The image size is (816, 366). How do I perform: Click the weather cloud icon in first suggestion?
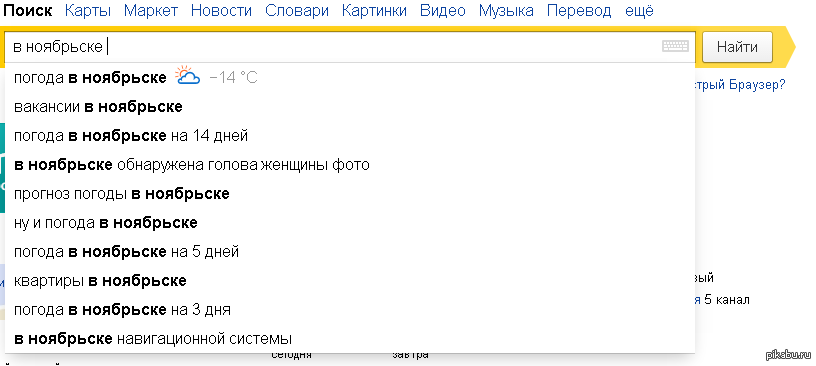(x=187, y=76)
